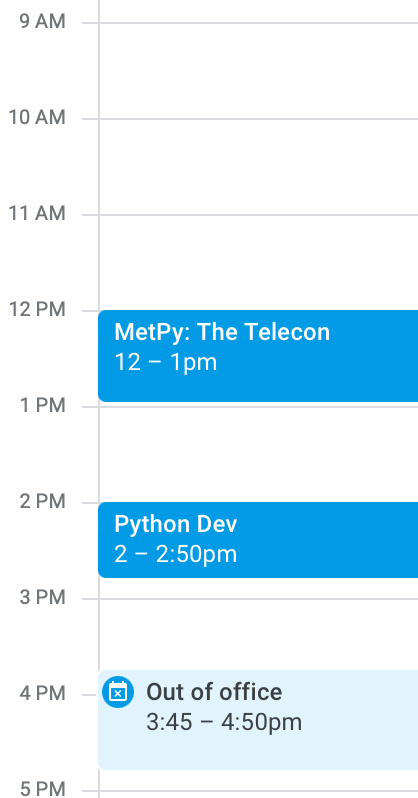This screenshot has height=798, width=418.
Task: Open the MetPy: The Telecon event
Action: pyautogui.click(x=258, y=356)
